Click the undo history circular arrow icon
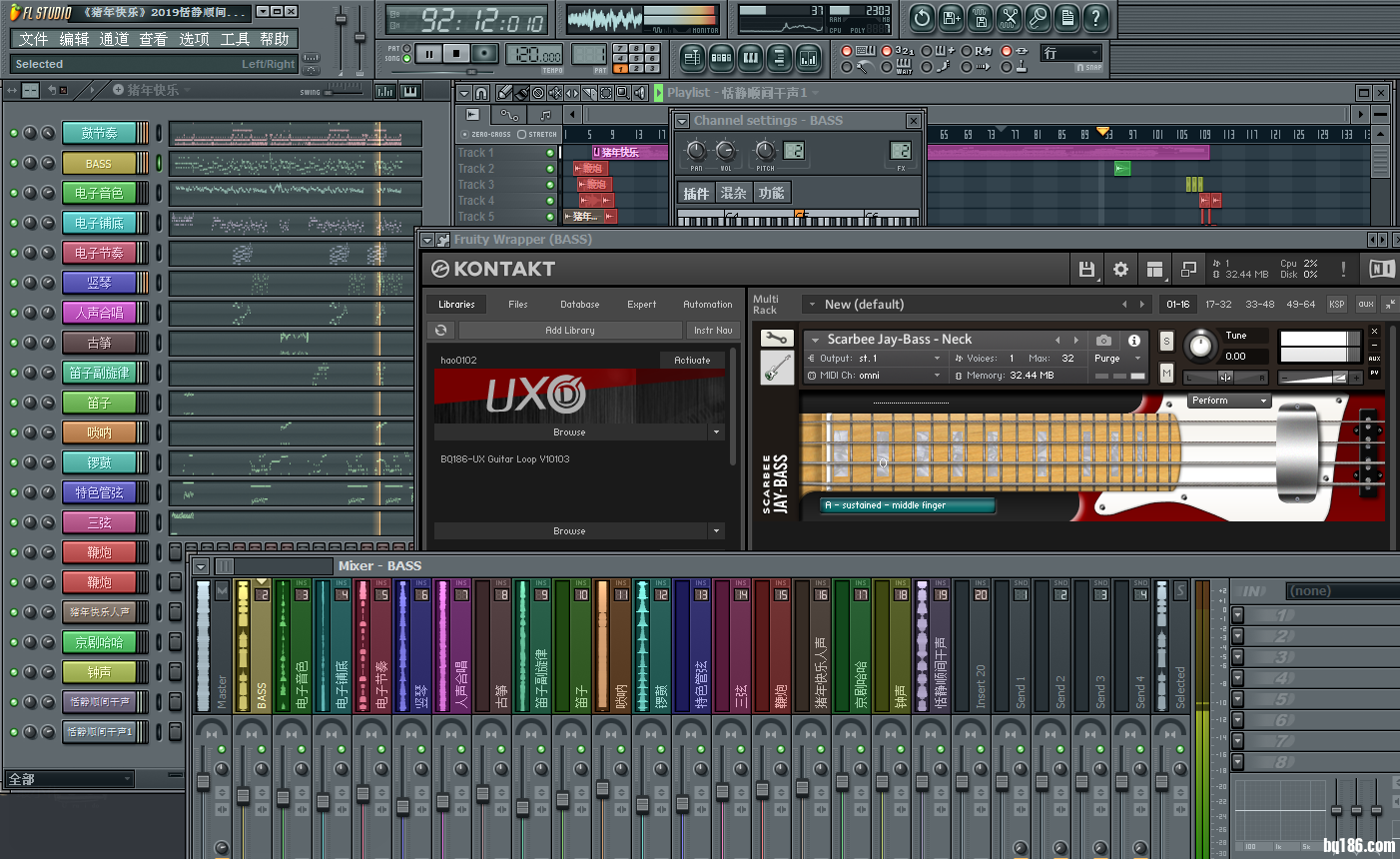This screenshot has width=1400, height=859. coord(922,17)
